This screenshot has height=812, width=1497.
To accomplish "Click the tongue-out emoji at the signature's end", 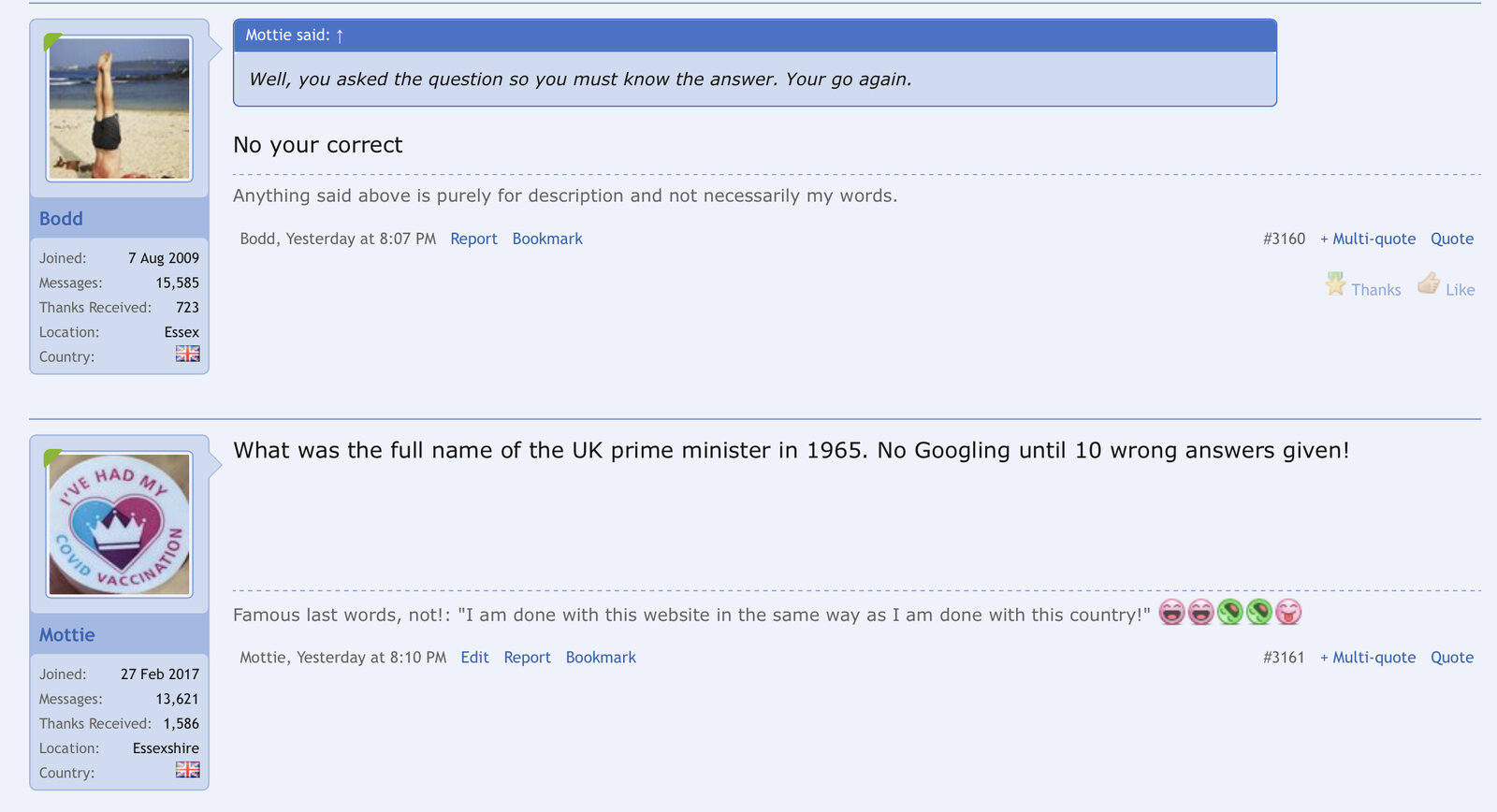I will (x=1288, y=613).
